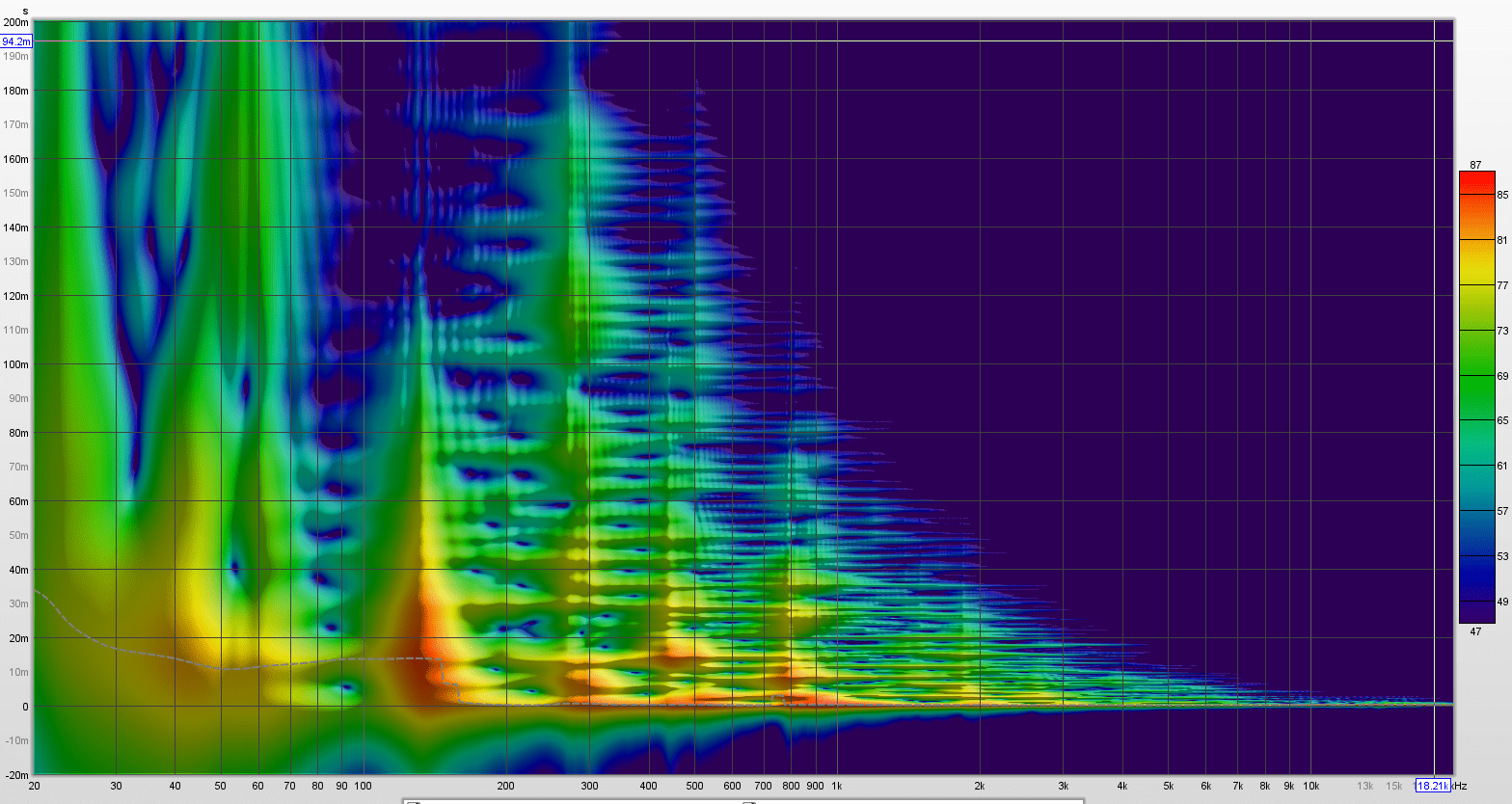Screen dimensions: 1512x804
Task: Click the 87 label on colour scale
Action: coord(1475,166)
